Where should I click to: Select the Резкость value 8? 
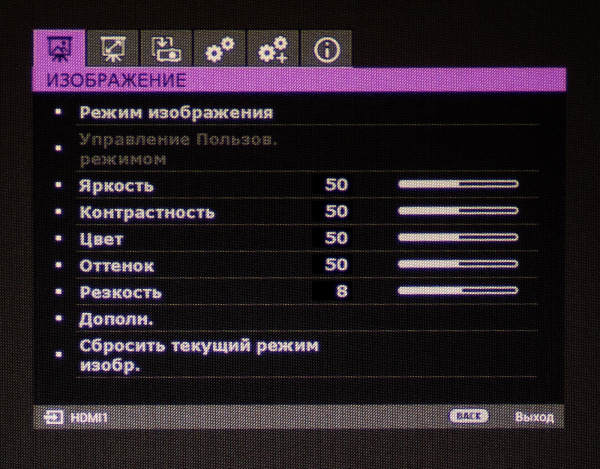340,291
